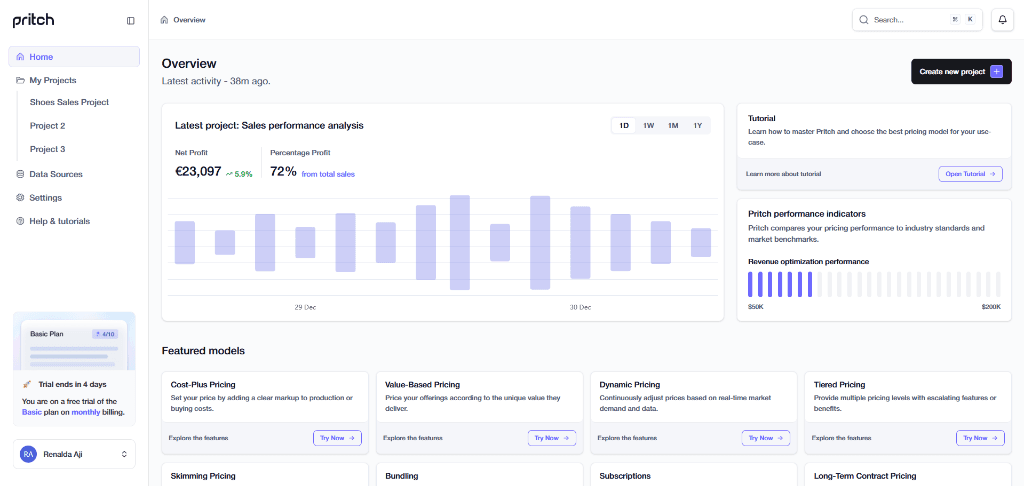The height and width of the screenshot is (486, 1024).
Task: Click the 'Pritch performance indicators' heading
Action: click(x=807, y=214)
